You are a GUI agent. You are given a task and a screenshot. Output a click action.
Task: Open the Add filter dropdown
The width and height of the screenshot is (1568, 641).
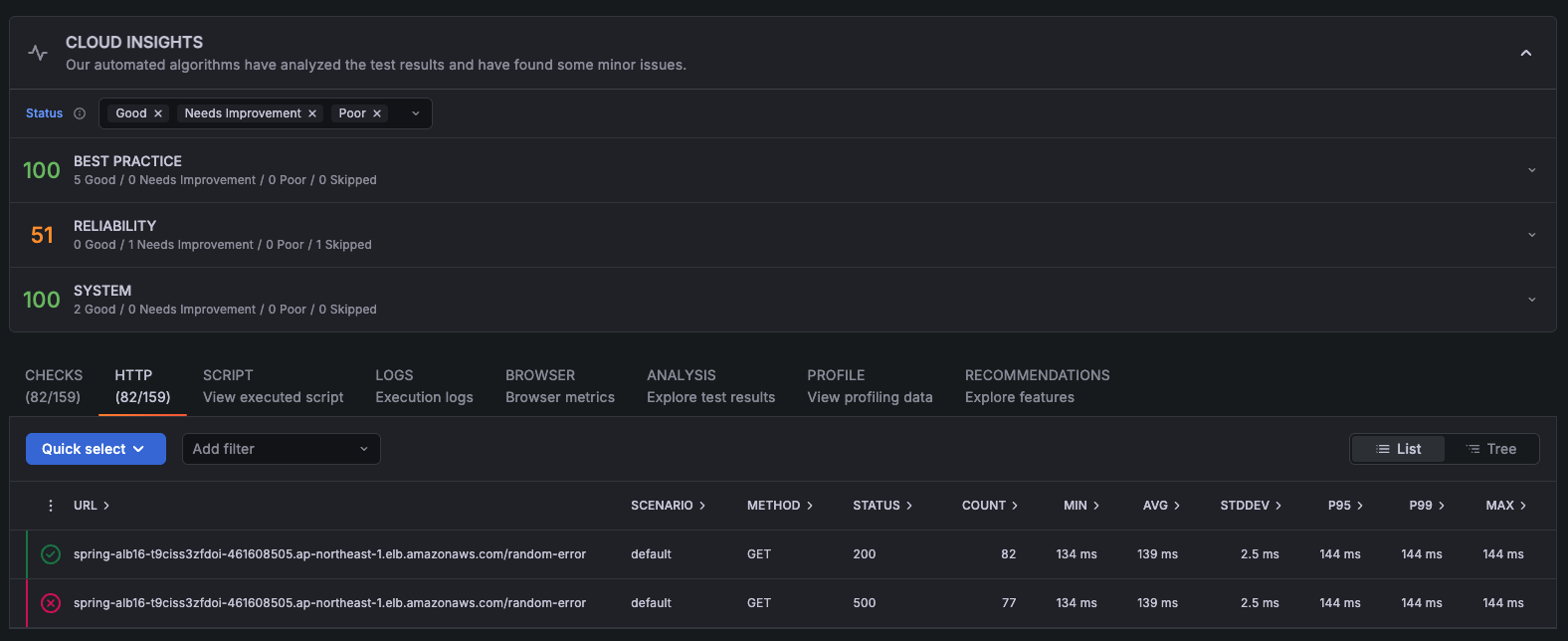(x=281, y=449)
